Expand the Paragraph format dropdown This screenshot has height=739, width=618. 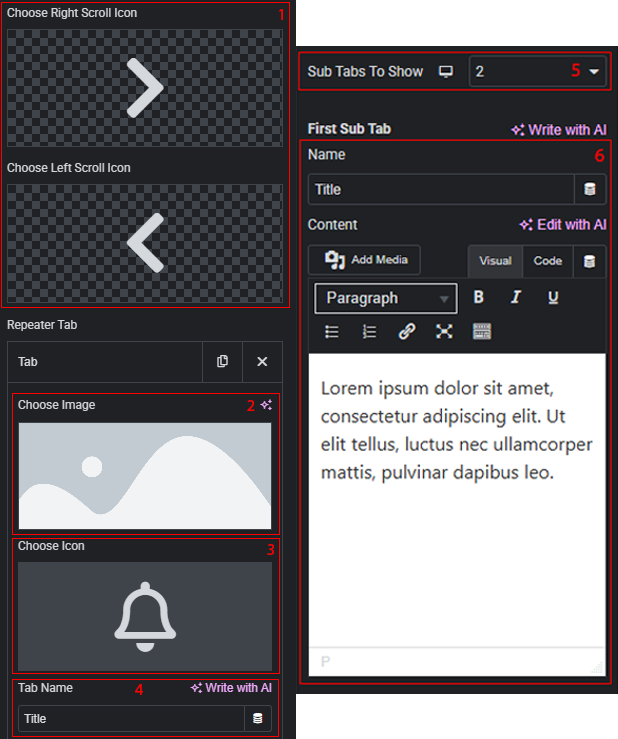point(386,298)
